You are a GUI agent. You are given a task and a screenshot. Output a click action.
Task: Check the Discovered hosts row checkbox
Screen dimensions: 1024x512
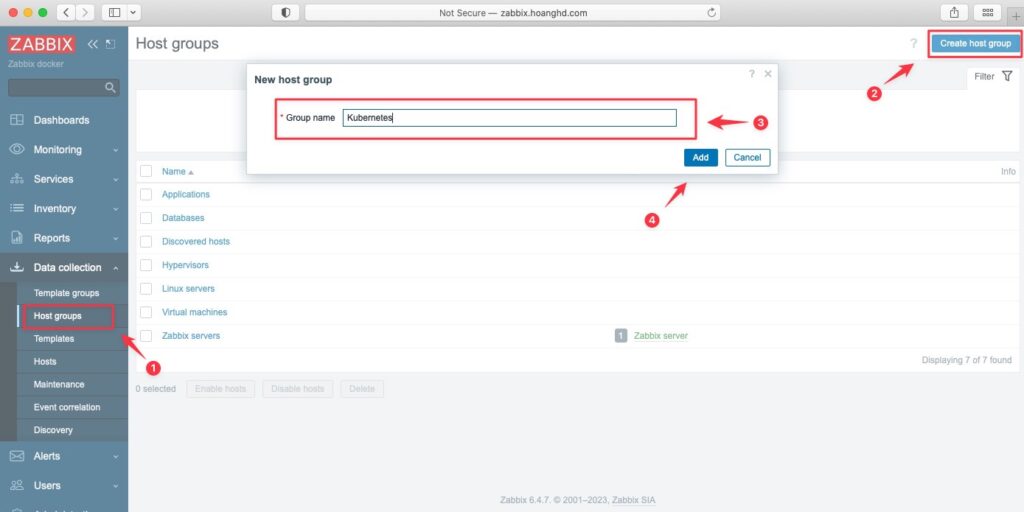point(146,242)
